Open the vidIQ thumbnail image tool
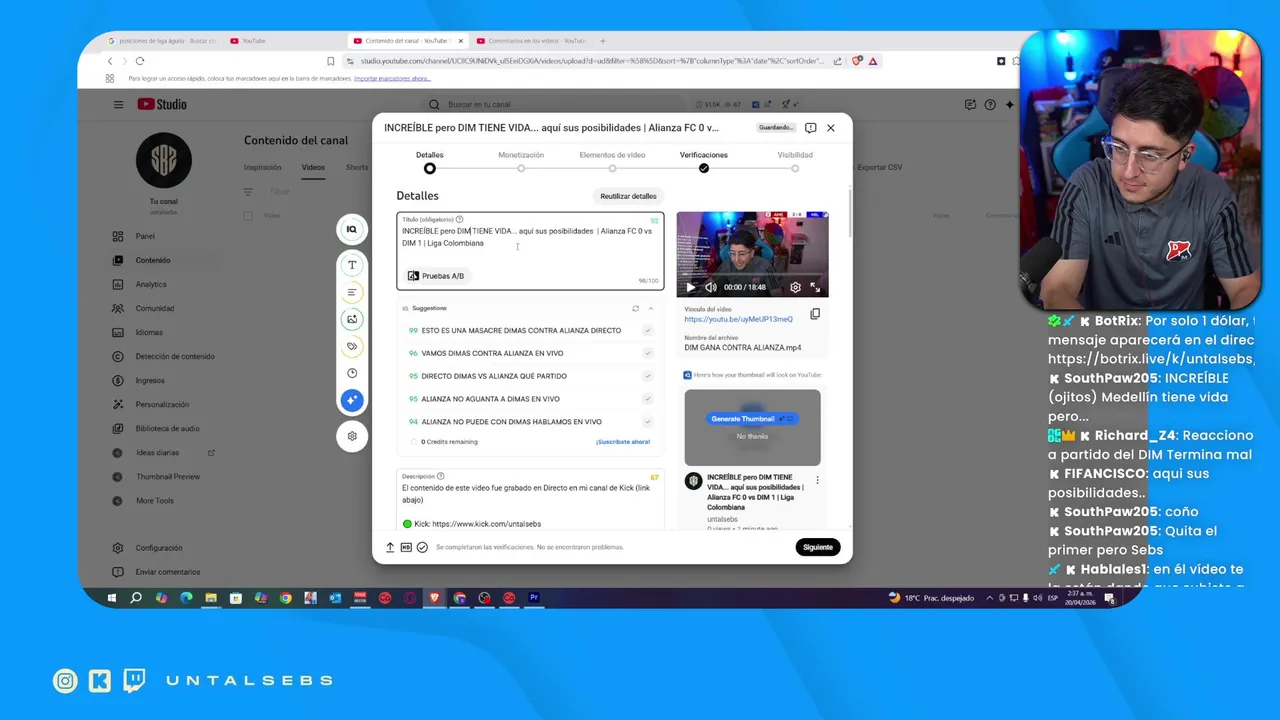Image resolution: width=1280 pixels, height=720 pixels. 352,319
